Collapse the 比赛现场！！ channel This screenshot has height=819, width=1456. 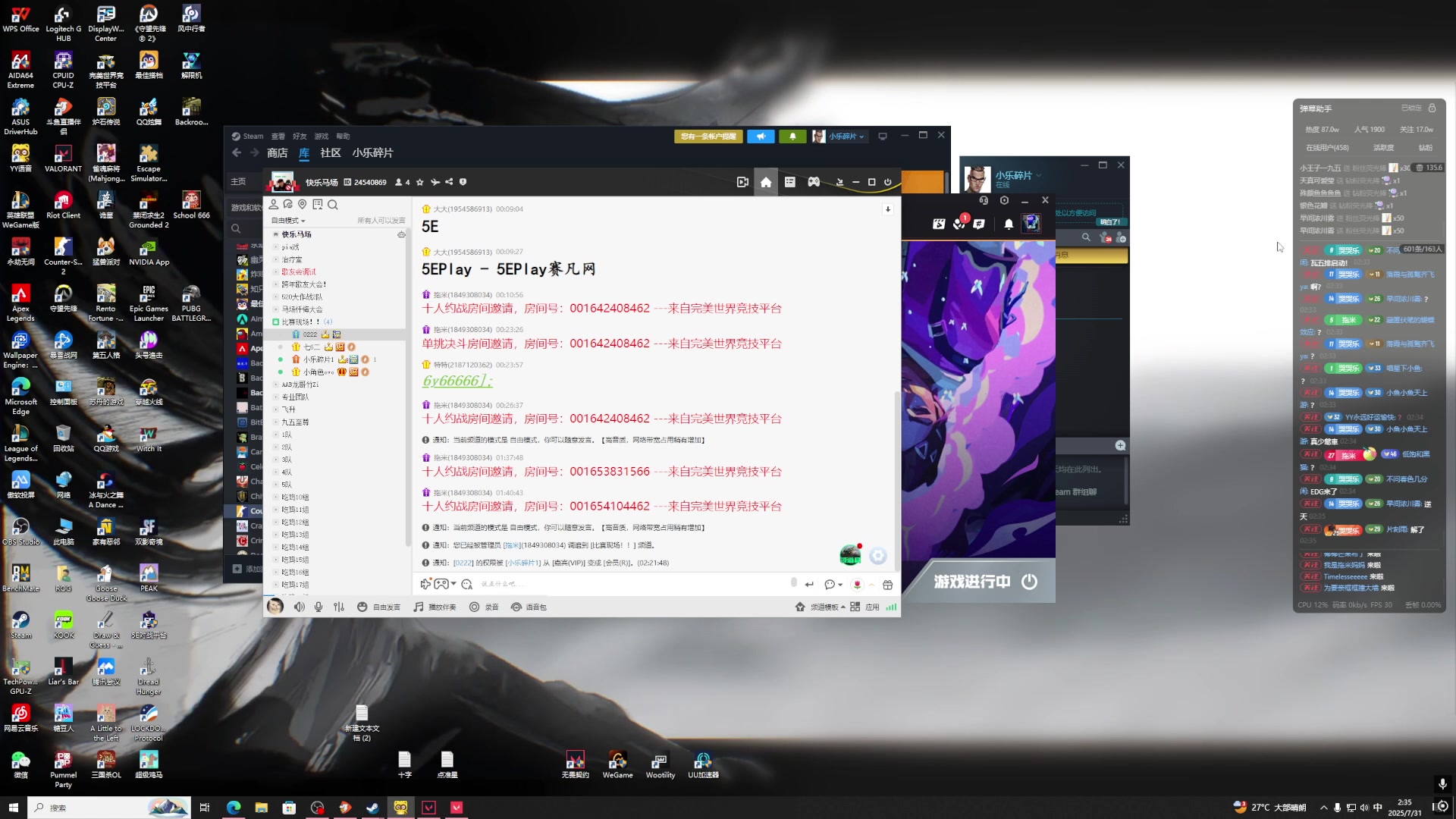[x=276, y=322]
